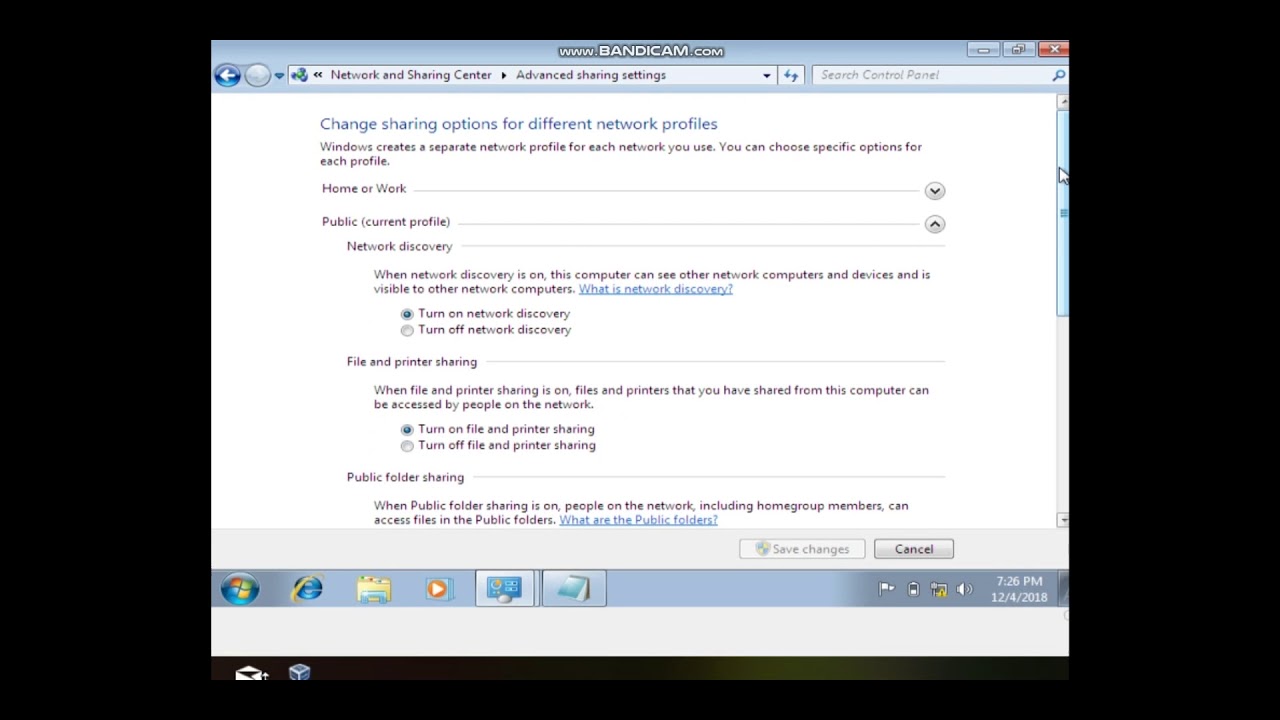This screenshot has height=720, width=1280.
Task: Go to the Network and Sharing Center breadcrumb
Action: pyautogui.click(x=411, y=75)
